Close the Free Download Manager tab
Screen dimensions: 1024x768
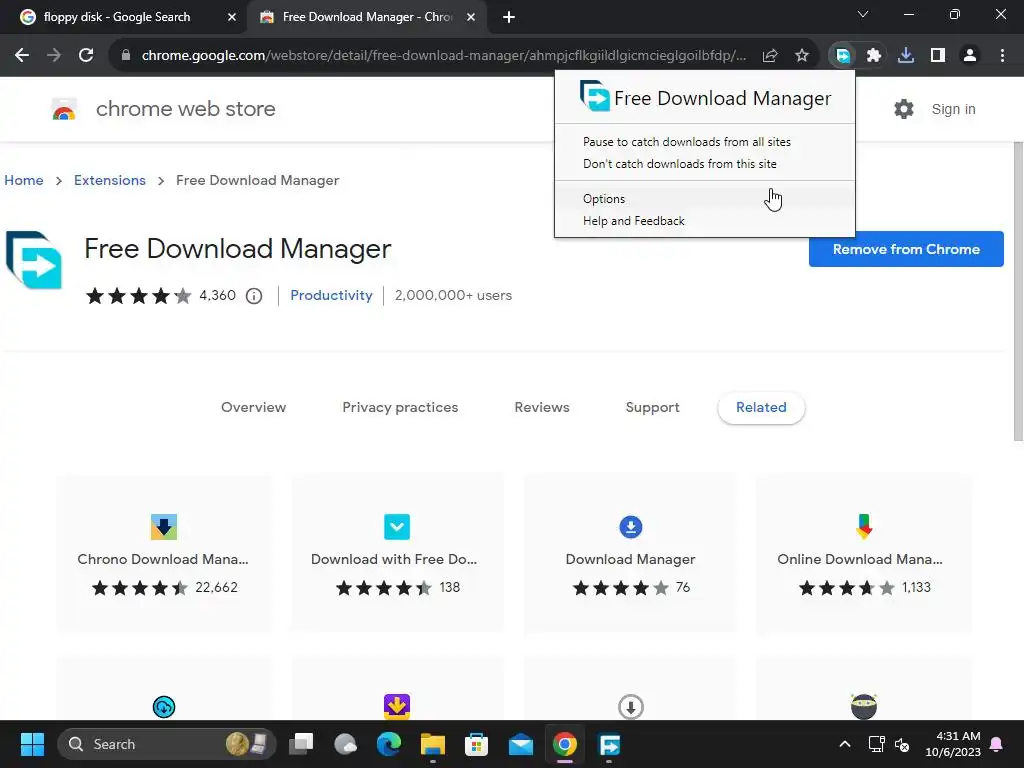(x=471, y=17)
